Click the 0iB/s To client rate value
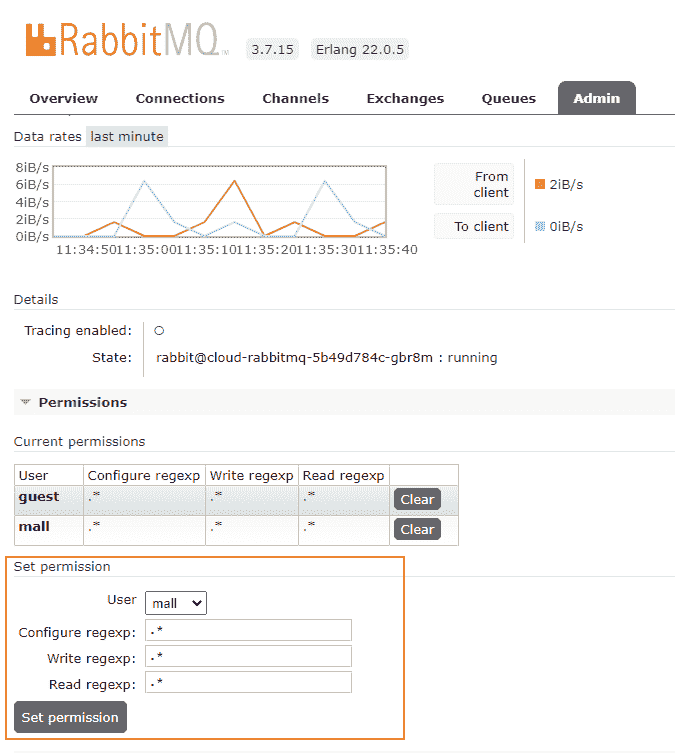675x753 pixels. [566, 226]
